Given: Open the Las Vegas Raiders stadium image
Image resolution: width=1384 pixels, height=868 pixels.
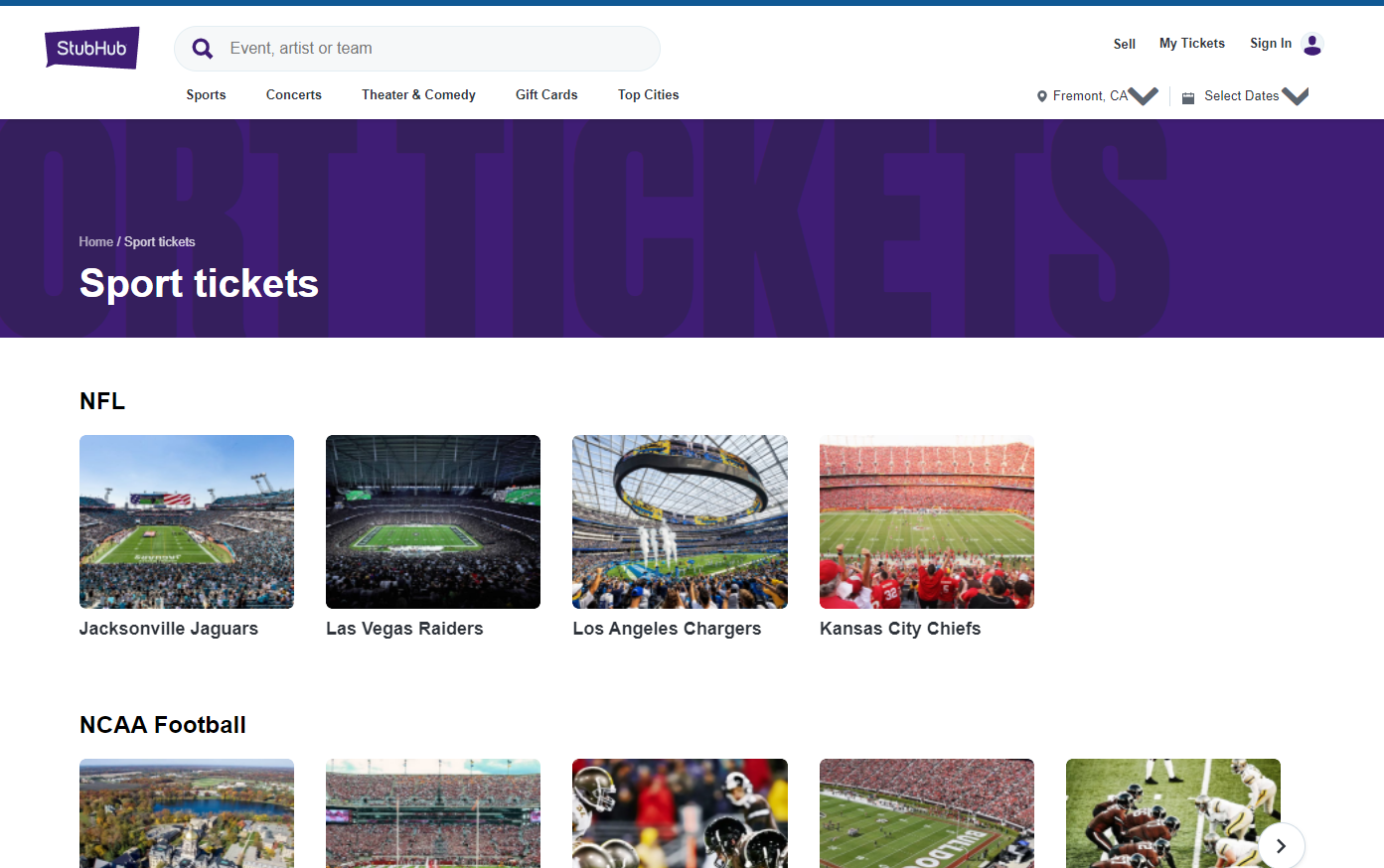Looking at the screenshot, I should click(433, 521).
